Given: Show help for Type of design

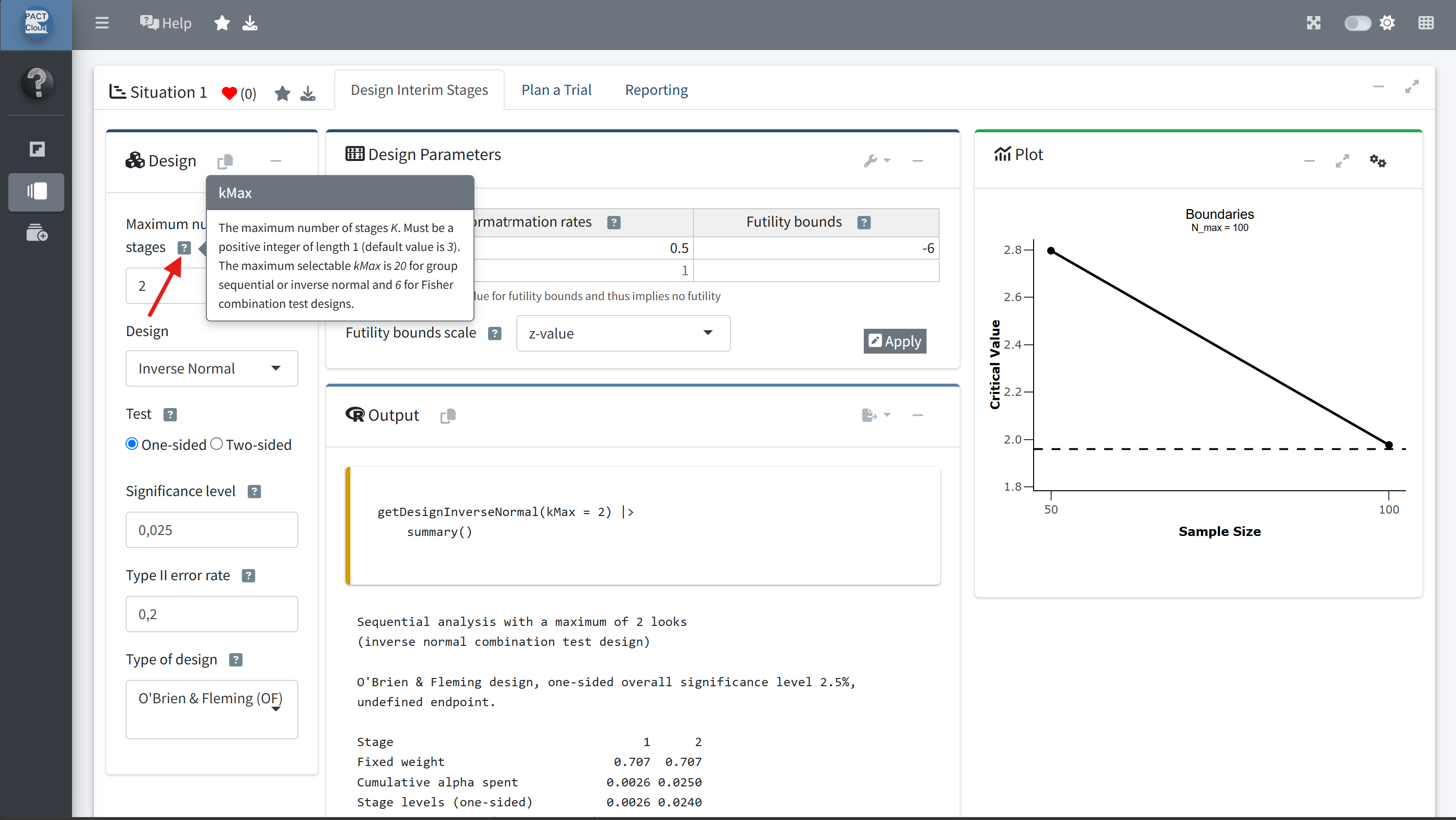Looking at the screenshot, I should [x=236, y=660].
